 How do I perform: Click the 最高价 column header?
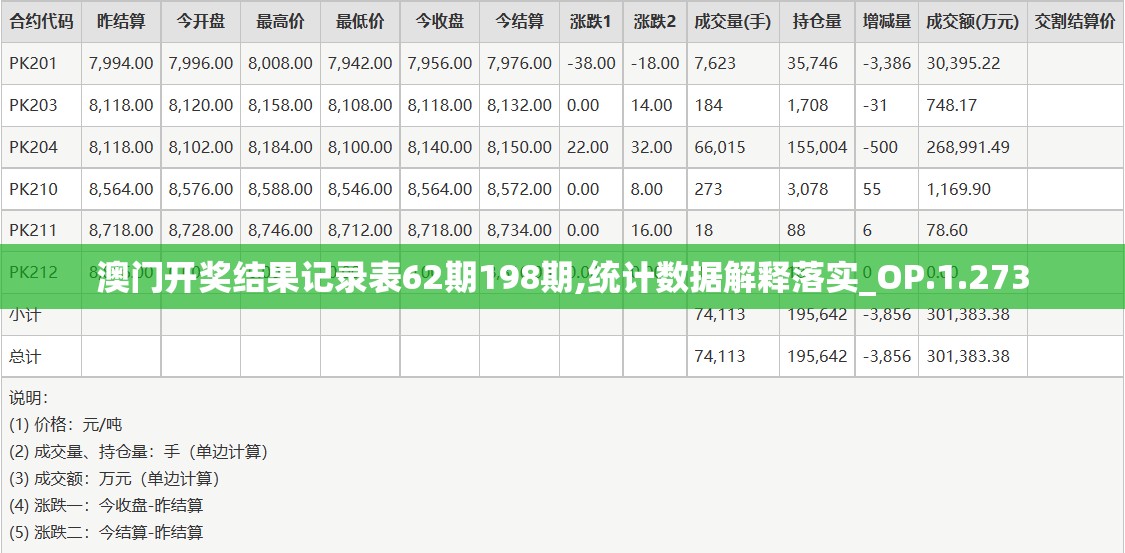point(281,22)
